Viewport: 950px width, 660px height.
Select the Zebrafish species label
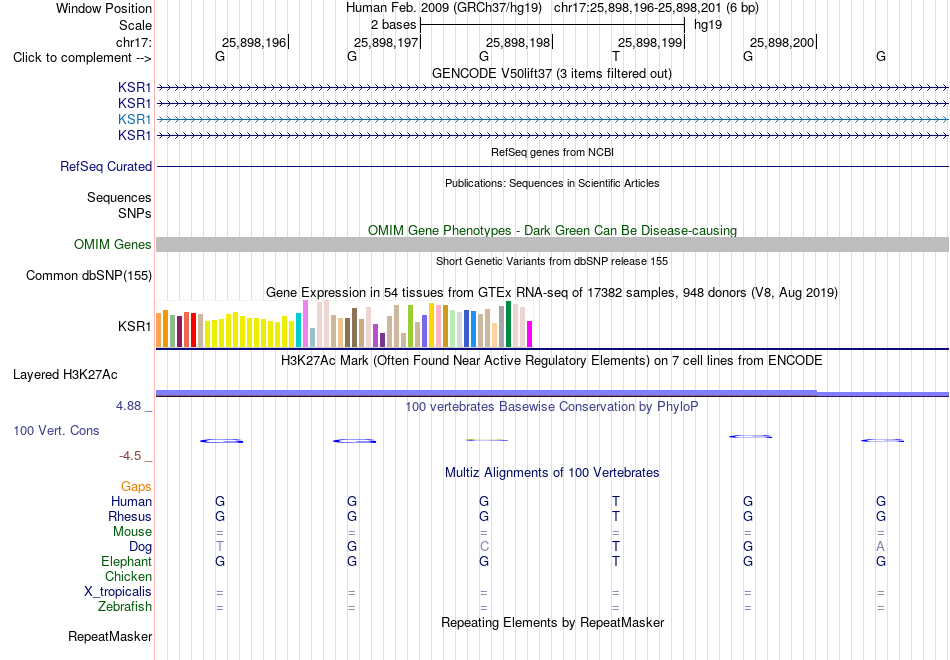pos(125,606)
